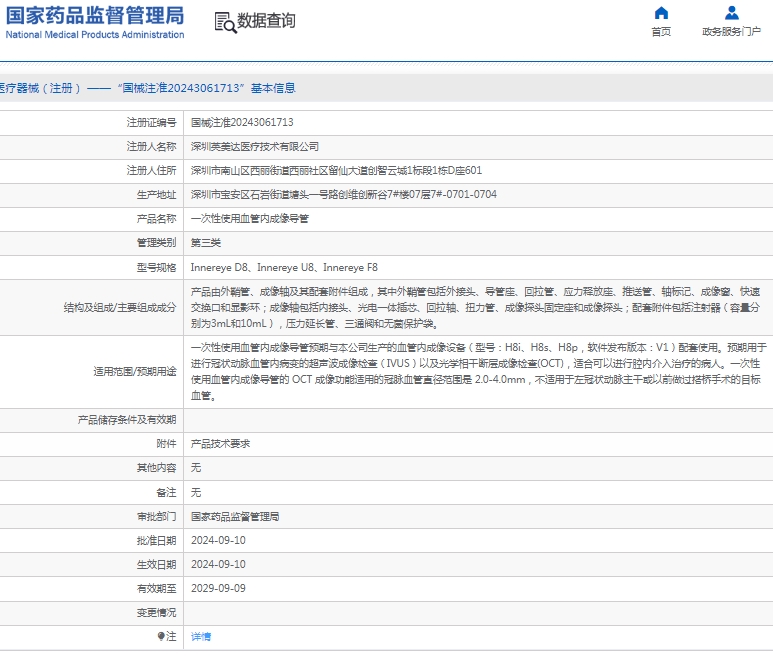Select registration number 国械注准20243061713 value

pos(242,122)
